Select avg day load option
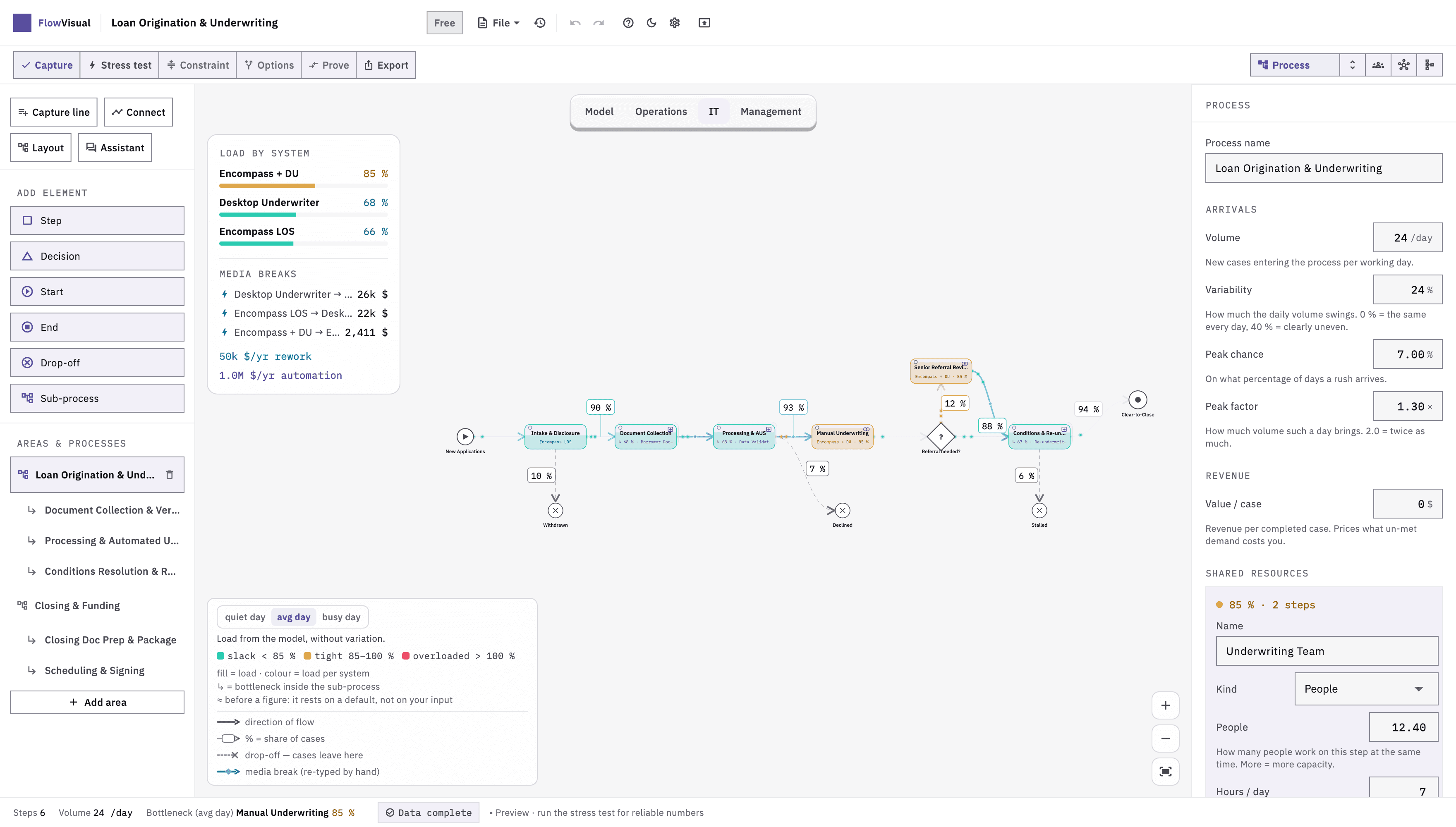 pos(294,617)
